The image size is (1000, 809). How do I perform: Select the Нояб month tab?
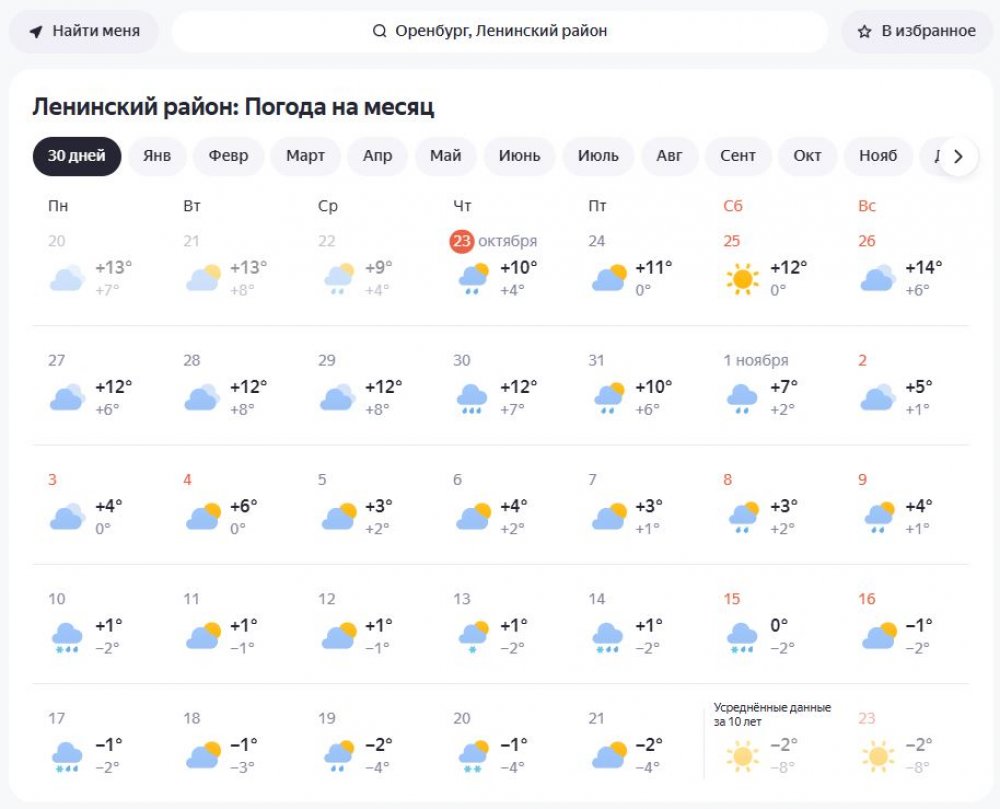coord(878,156)
